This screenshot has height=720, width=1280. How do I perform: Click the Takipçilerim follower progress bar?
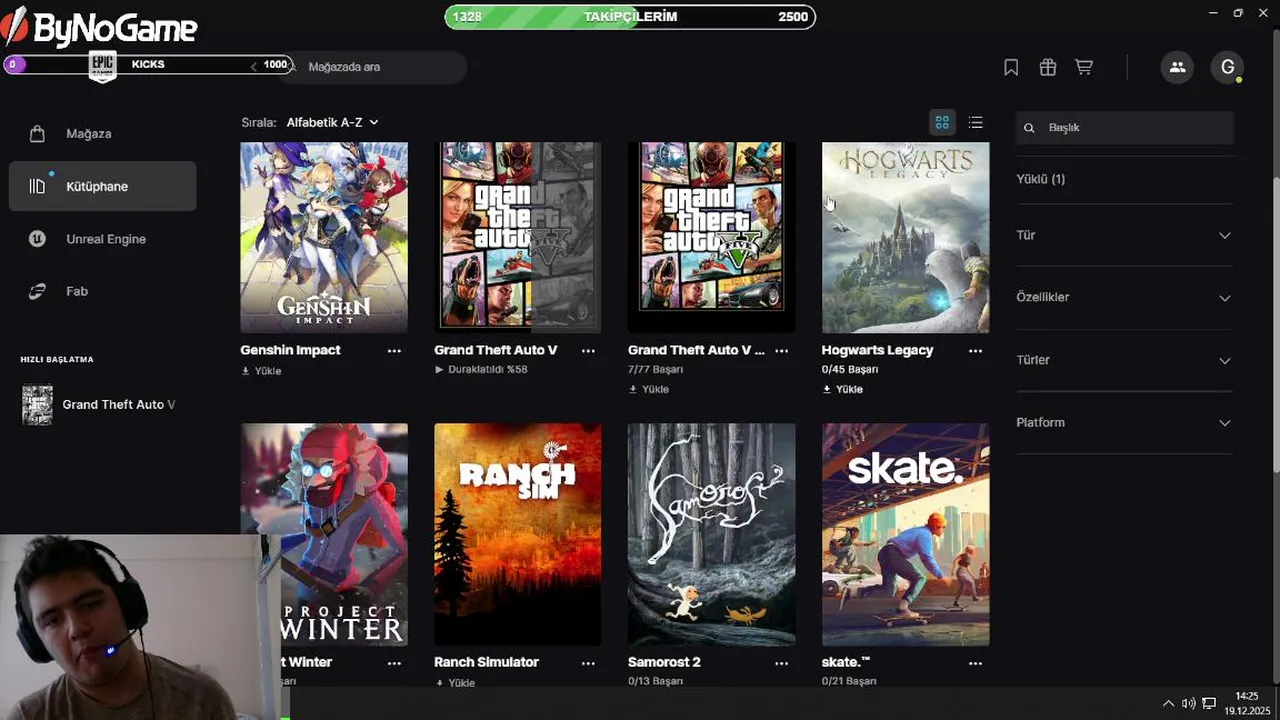pyautogui.click(x=630, y=17)
